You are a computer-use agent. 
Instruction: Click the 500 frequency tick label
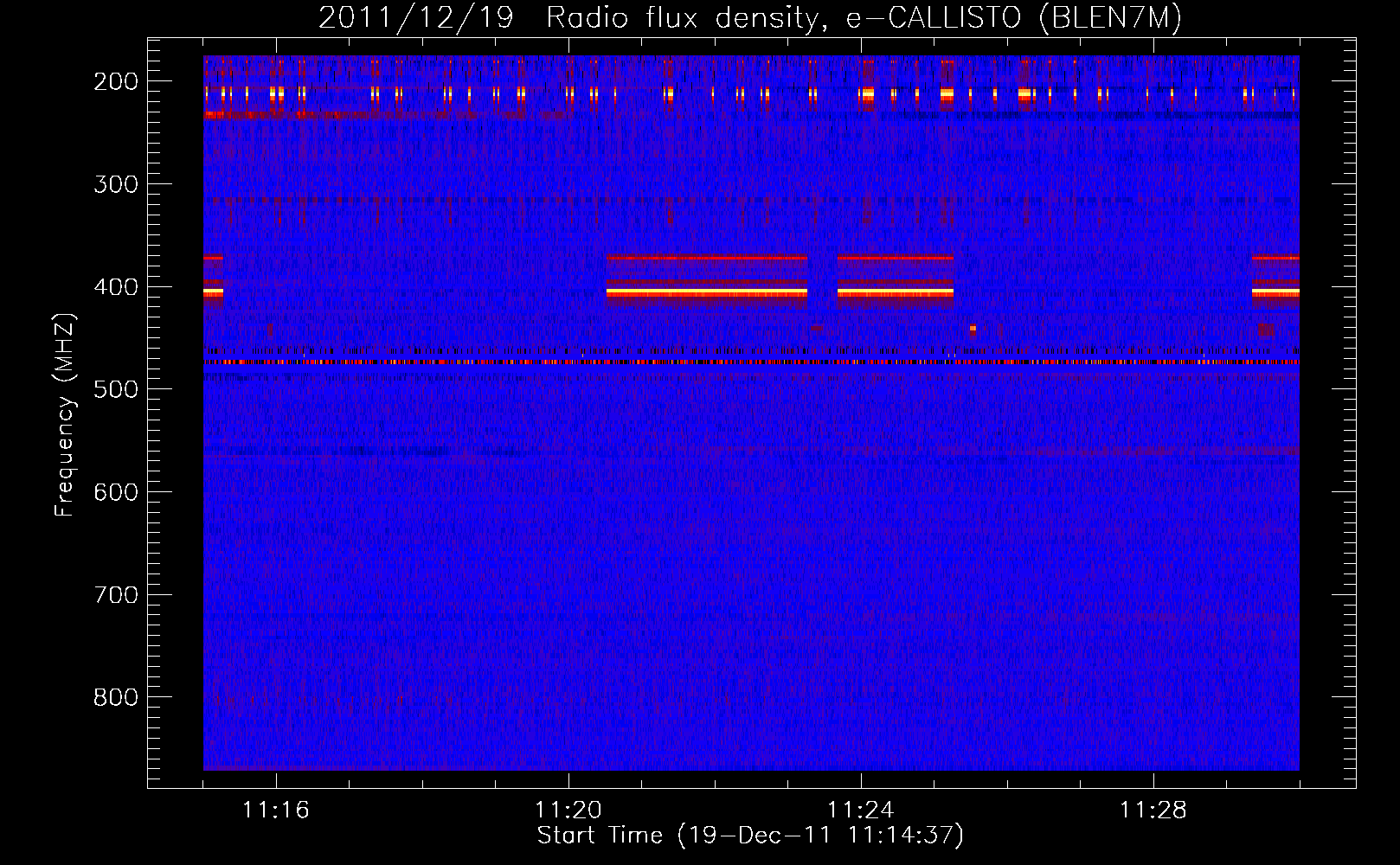[x=115, y=389]
